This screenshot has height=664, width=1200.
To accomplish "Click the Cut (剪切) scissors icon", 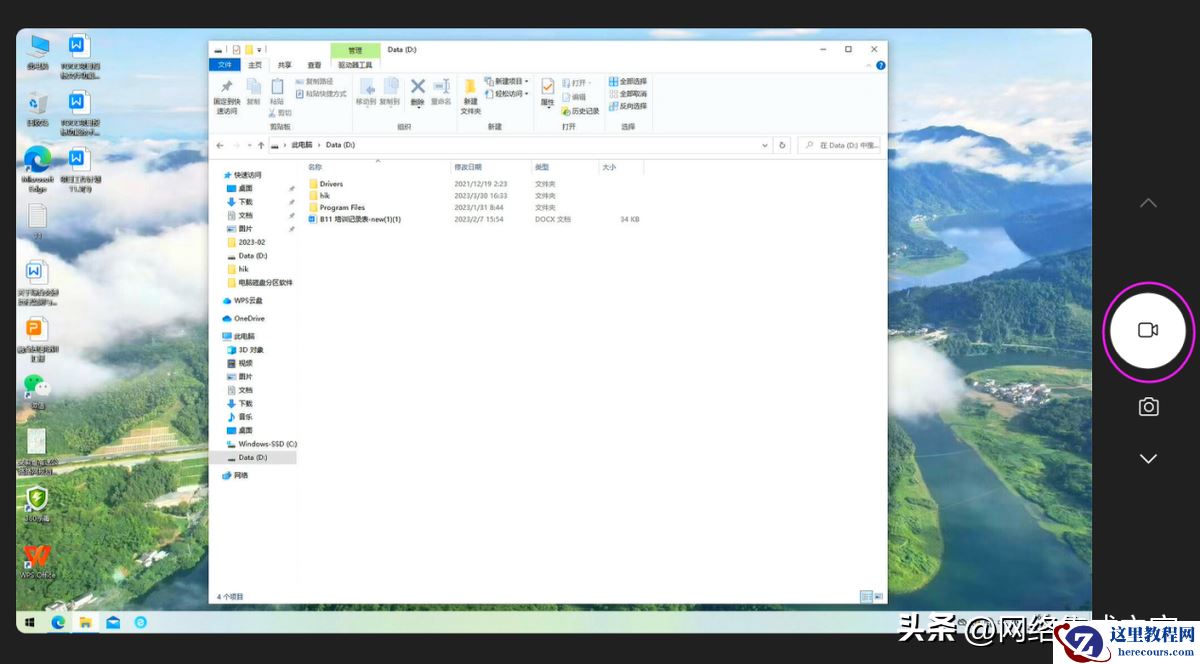I will [279, 113].
